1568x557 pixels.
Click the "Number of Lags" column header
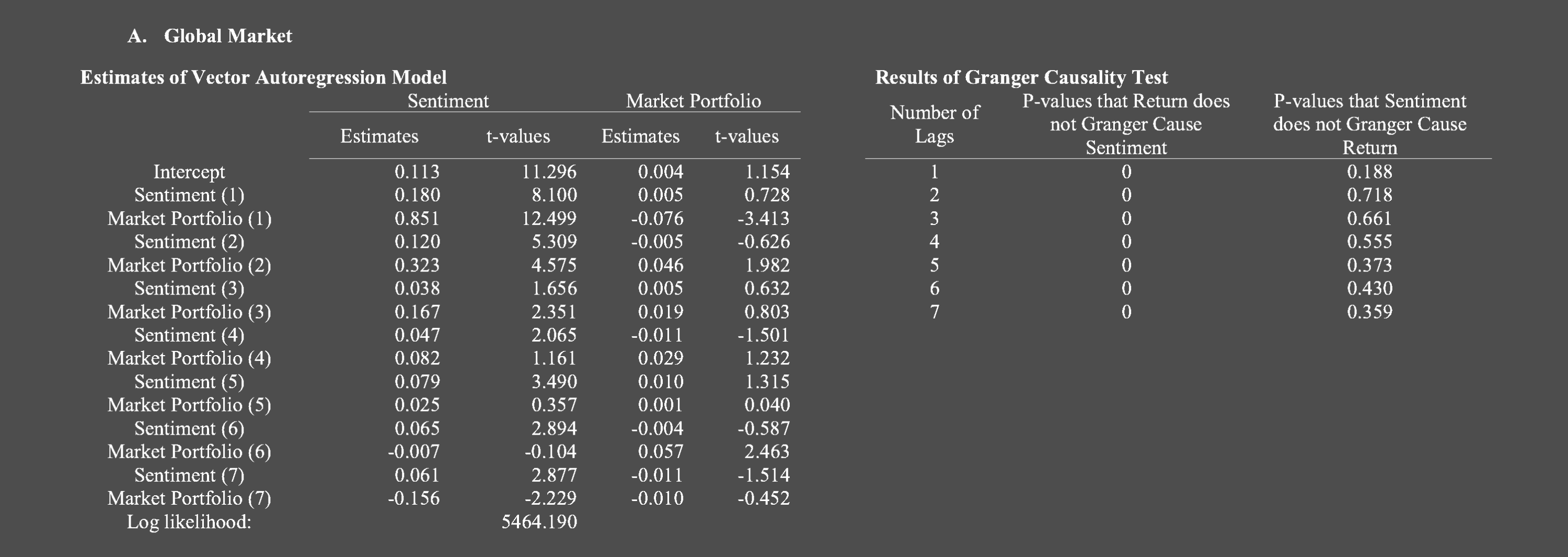click(x=935, y=124)
